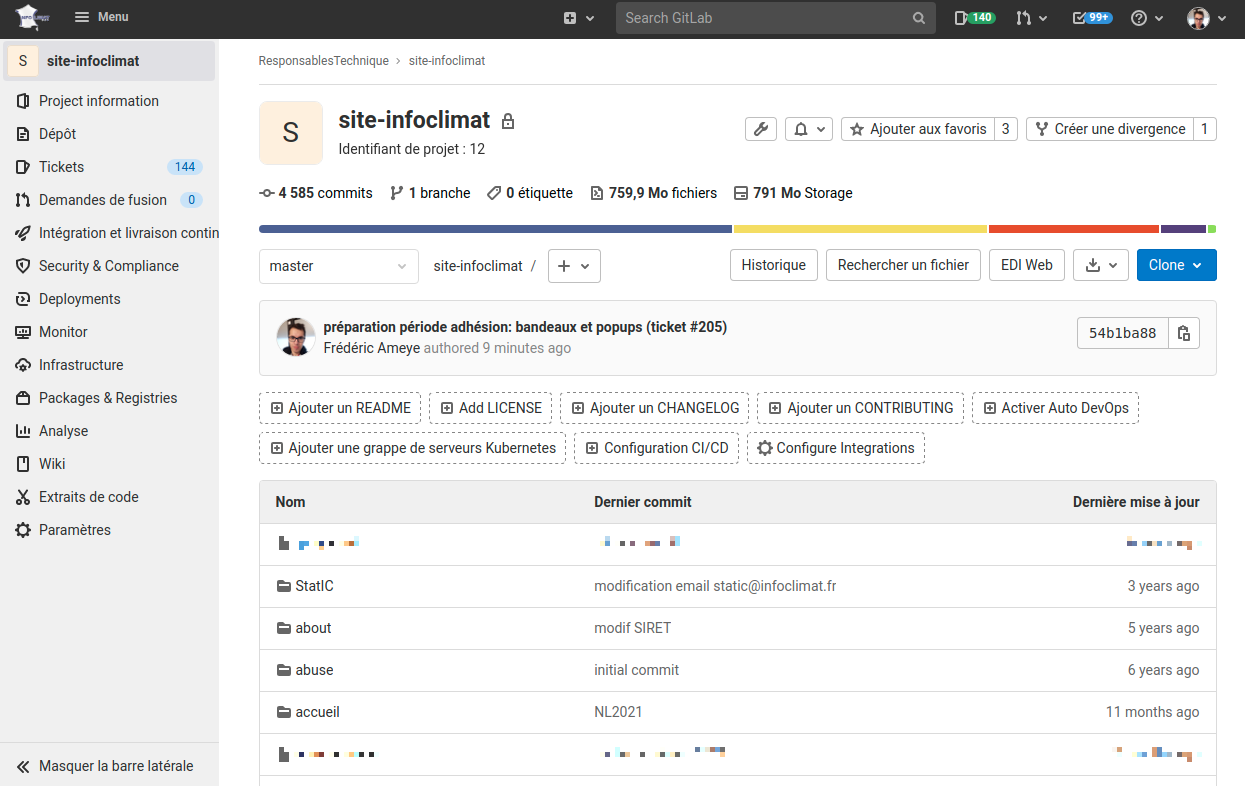Click Ajouter une grappe de serveurs Kubernetes
The width and height of the screenshot is (1245, 786).
click(412, 448)
